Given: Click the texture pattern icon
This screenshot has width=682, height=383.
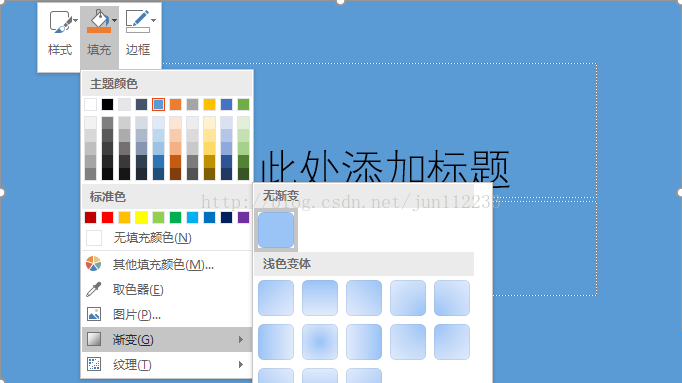Looking at the screenshot, I should point(94,364).
